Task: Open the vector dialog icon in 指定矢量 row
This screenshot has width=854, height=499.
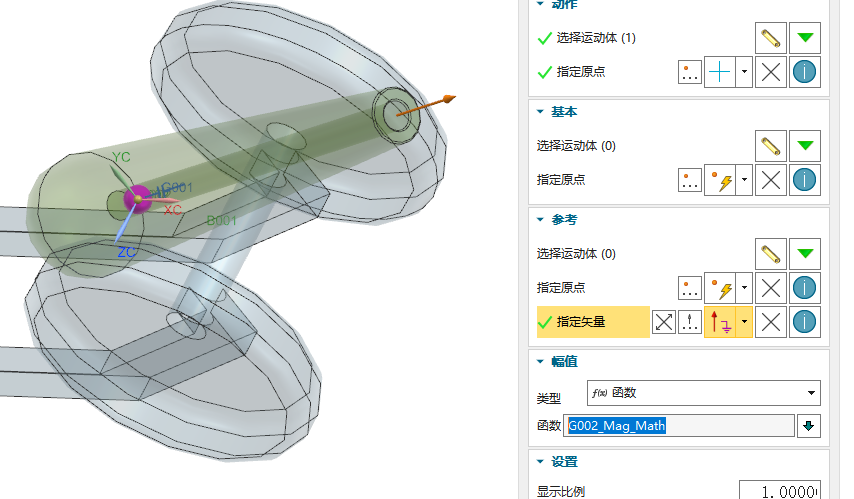Action: [x=690, y=322]
